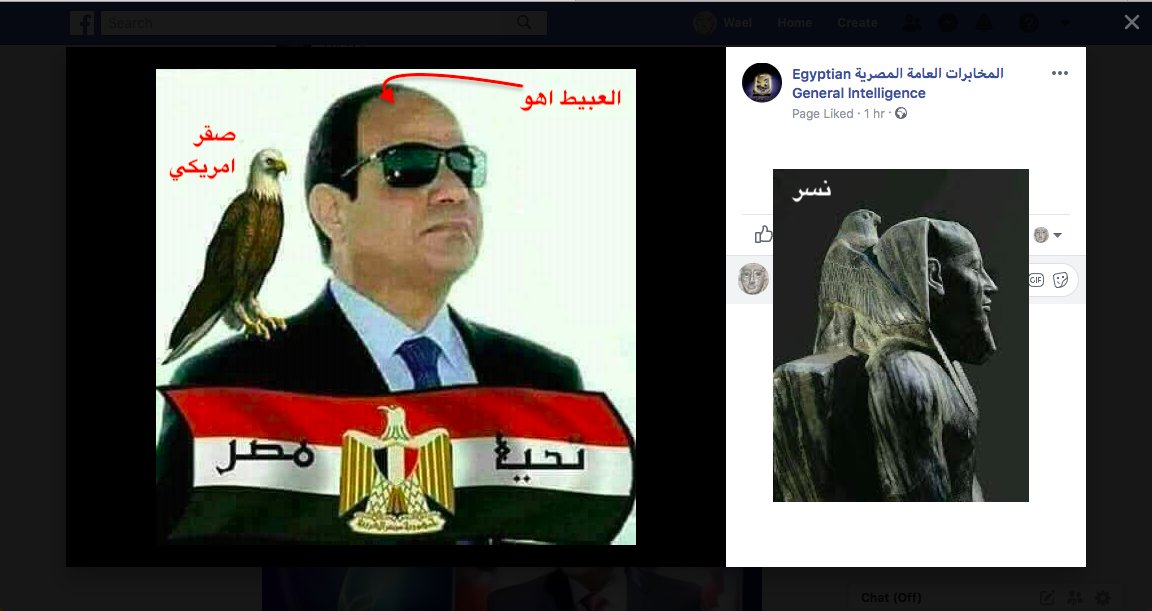Image resolution: width=1152 pixels, height=611 pixels.
Task: Expand the commenting-as identity dropdown
Action: (x=1048, y=235)
